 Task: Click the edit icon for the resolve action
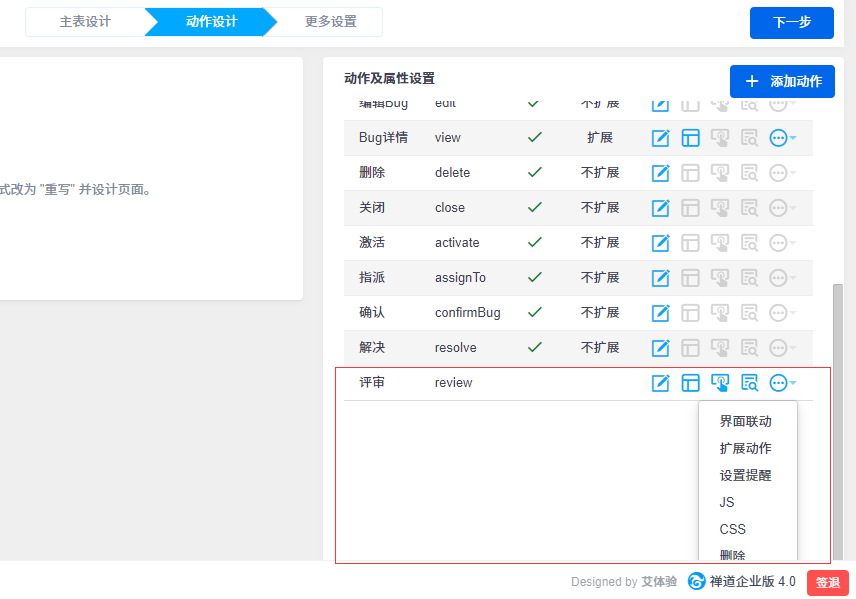[x=660, y=348]
